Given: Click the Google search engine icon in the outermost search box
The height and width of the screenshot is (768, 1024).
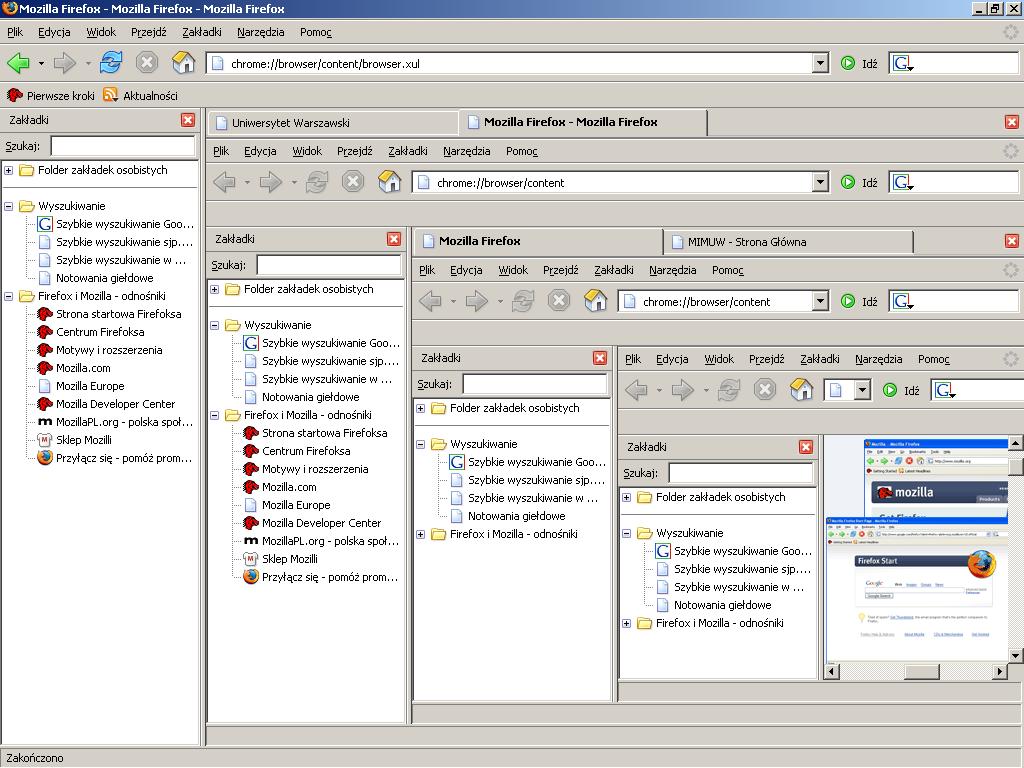Looking at the screenshot, I should 903,63.
